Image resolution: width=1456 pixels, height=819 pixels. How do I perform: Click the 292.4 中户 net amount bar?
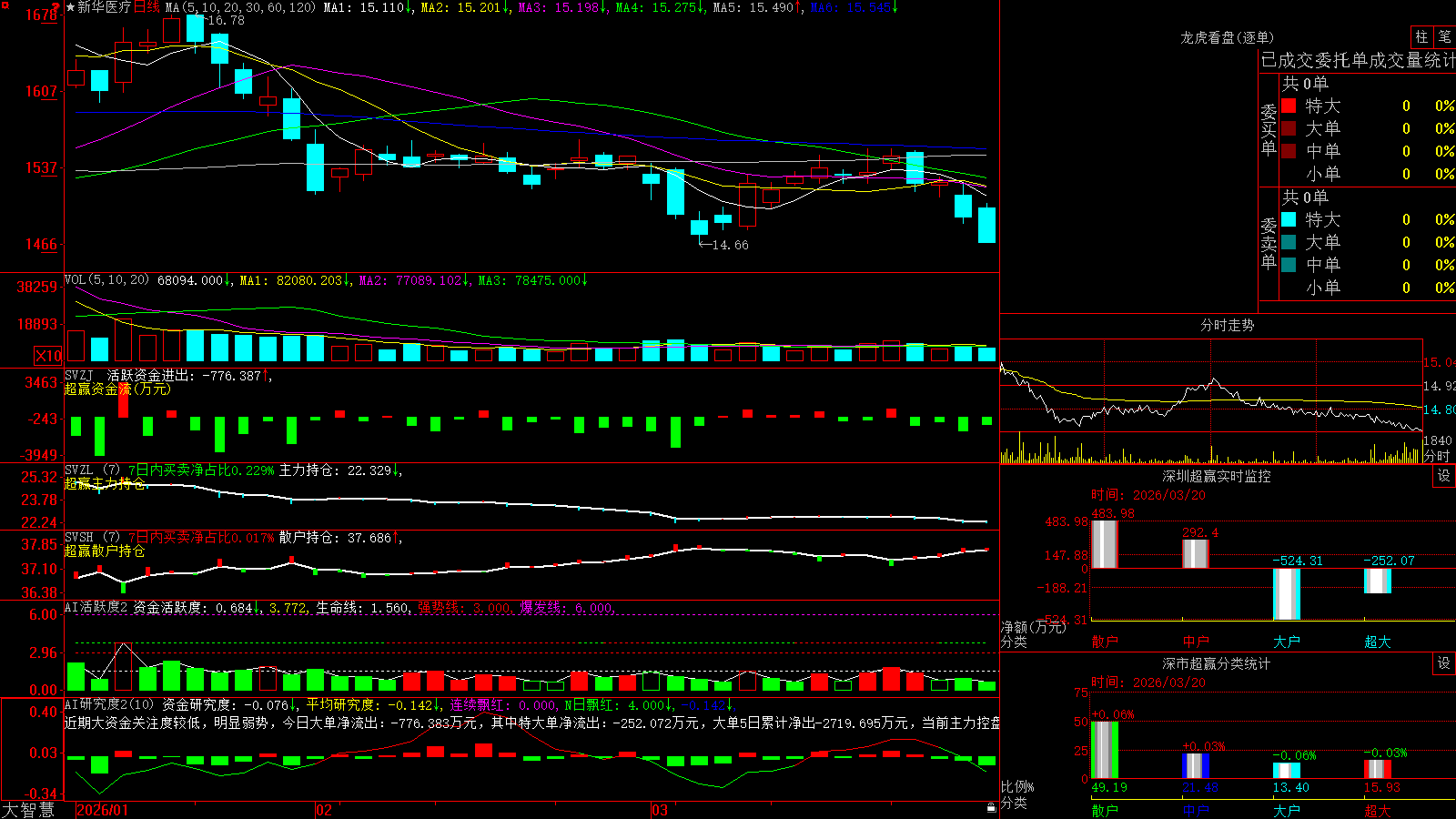tap(1196, 554)
